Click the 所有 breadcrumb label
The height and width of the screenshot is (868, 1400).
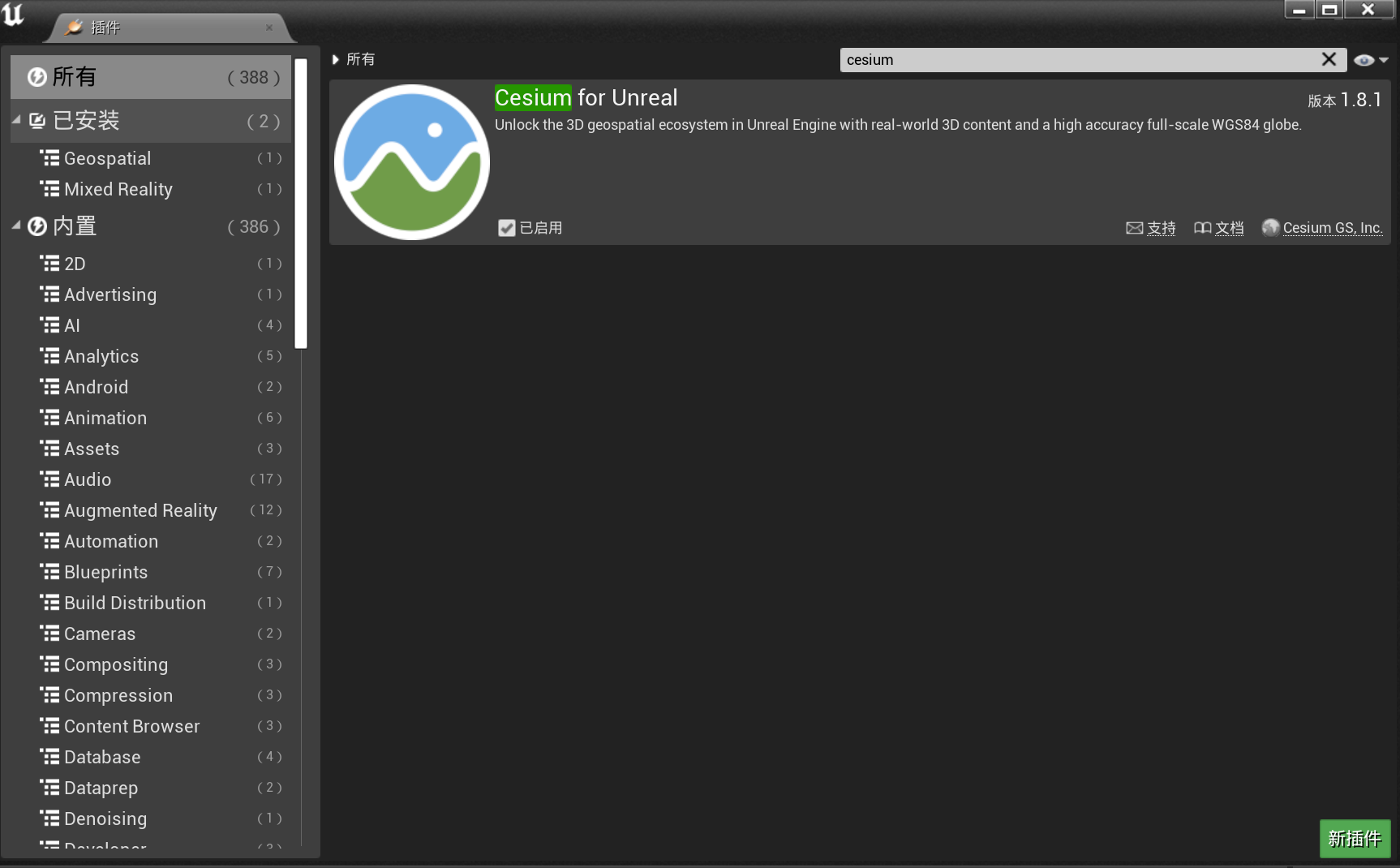click(361, 59)
